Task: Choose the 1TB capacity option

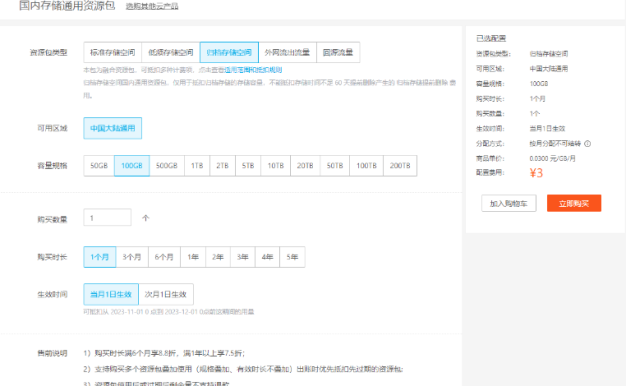Action: (197, 166)
